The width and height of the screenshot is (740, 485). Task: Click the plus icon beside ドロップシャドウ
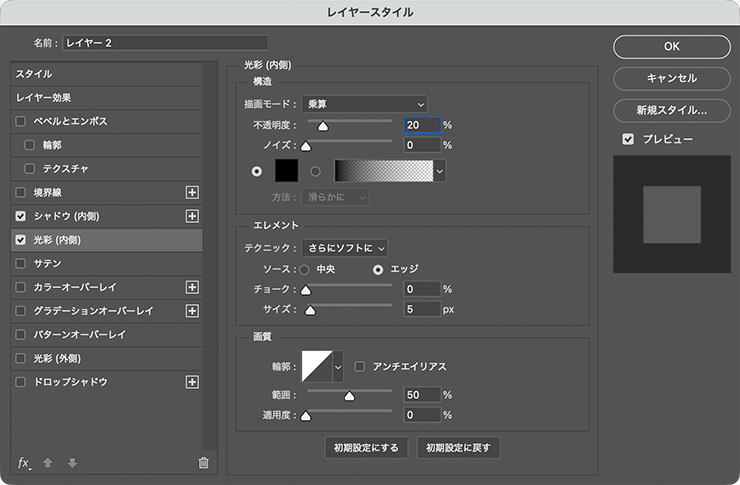(x=193, y=382)
